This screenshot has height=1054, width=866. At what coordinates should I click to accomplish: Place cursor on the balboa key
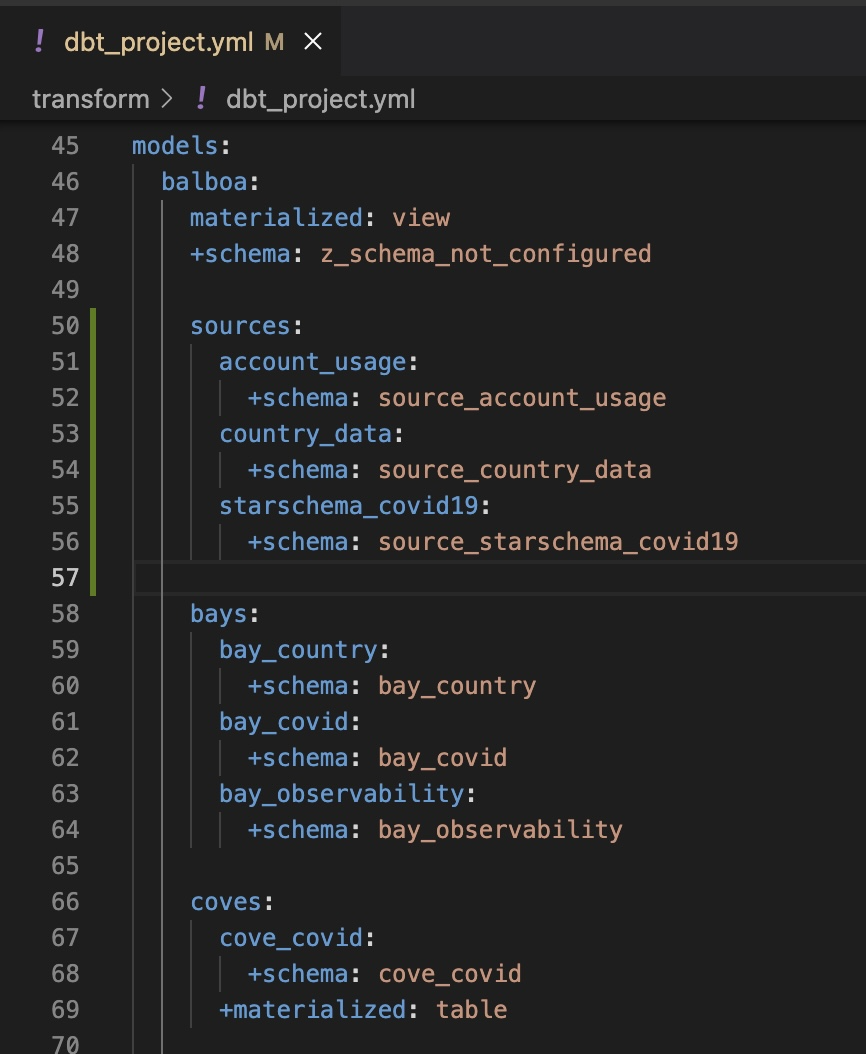click(204, 182)
